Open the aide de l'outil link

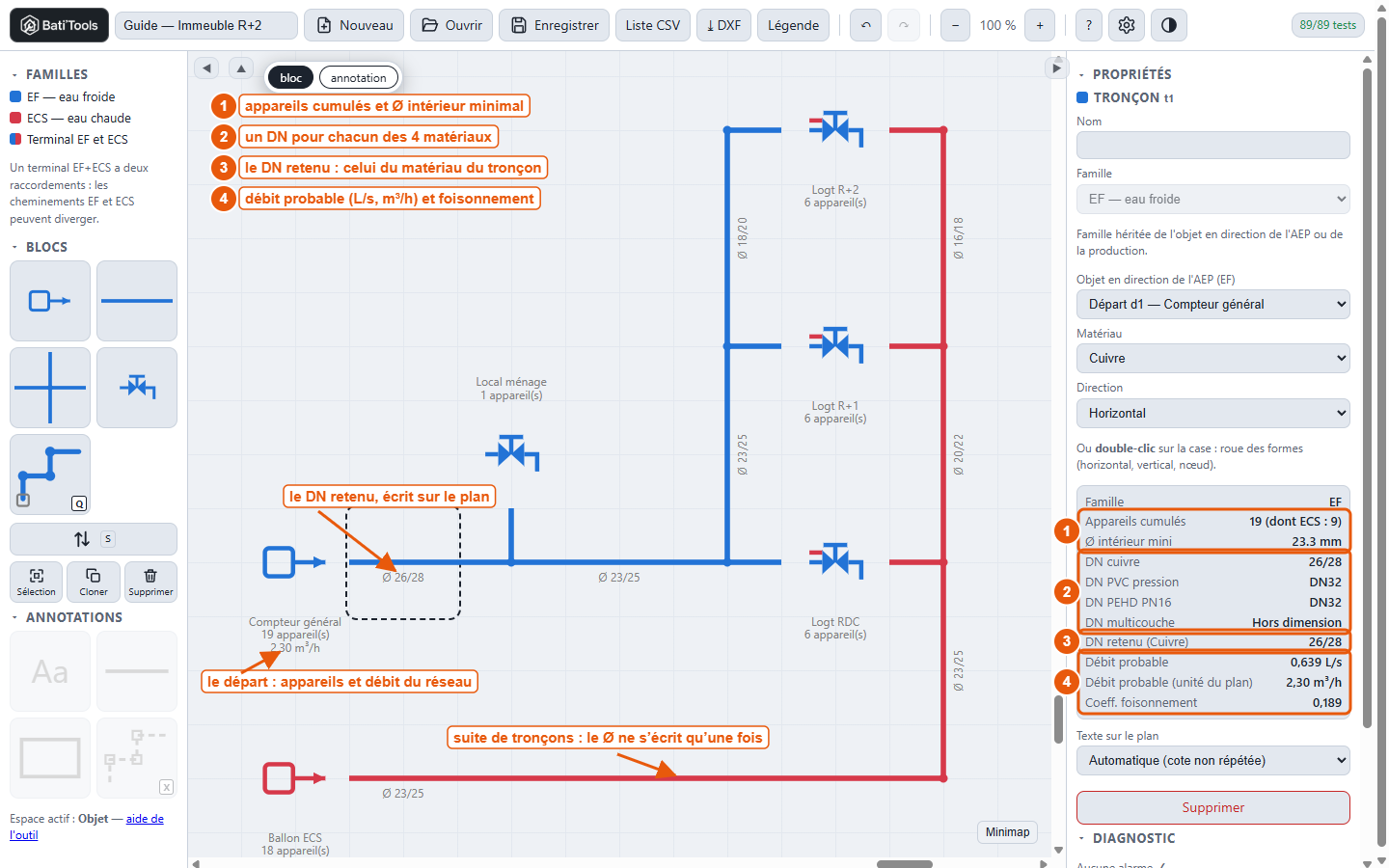[87, 827]
